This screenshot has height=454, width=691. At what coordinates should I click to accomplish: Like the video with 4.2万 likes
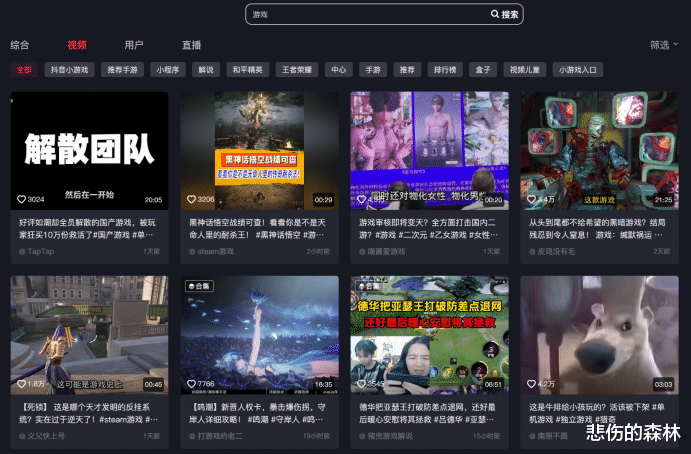click(x=531, y=384)
